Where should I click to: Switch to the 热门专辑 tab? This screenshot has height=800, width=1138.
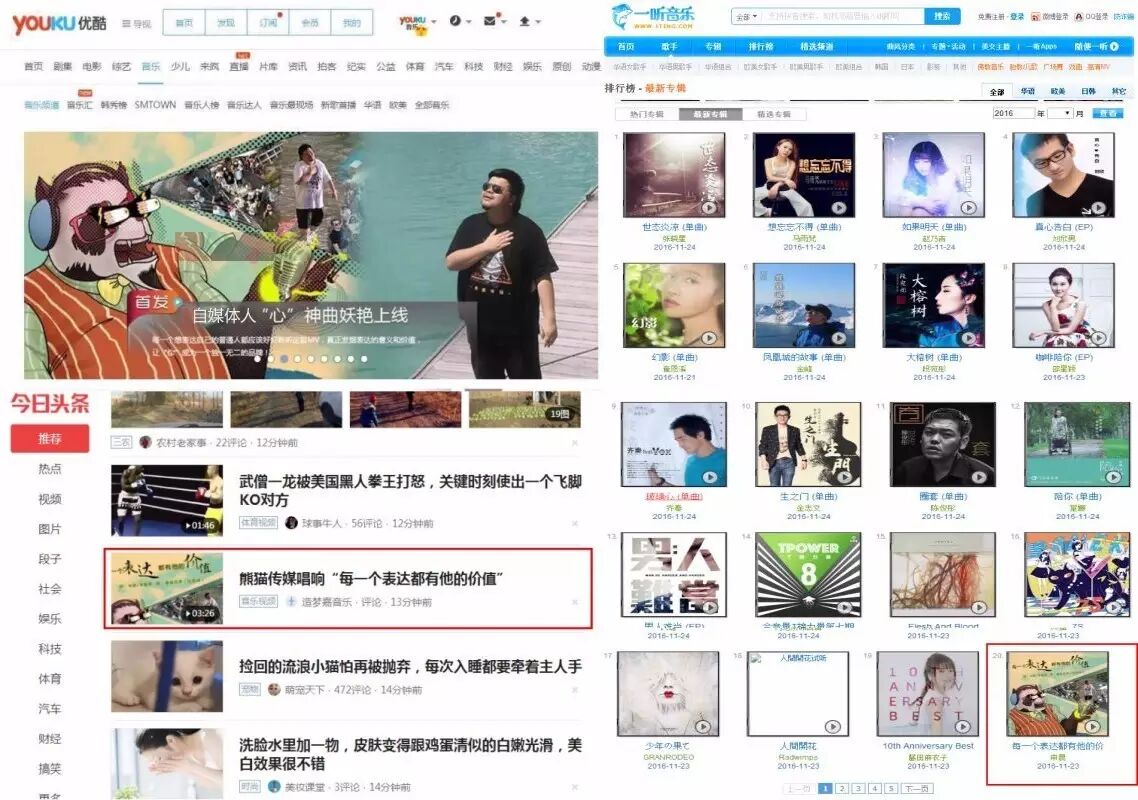646,114
